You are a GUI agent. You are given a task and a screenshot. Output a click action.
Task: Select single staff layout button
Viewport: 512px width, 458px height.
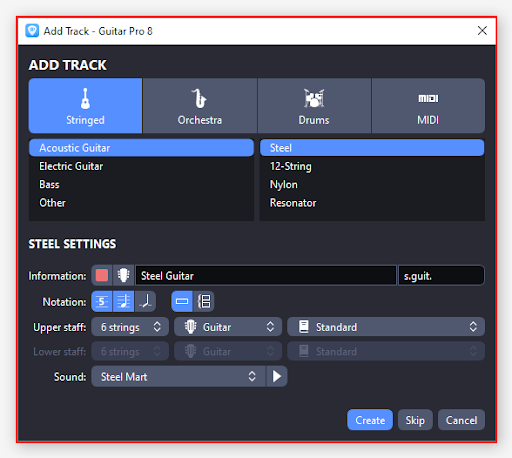click(x=182, y=302)
